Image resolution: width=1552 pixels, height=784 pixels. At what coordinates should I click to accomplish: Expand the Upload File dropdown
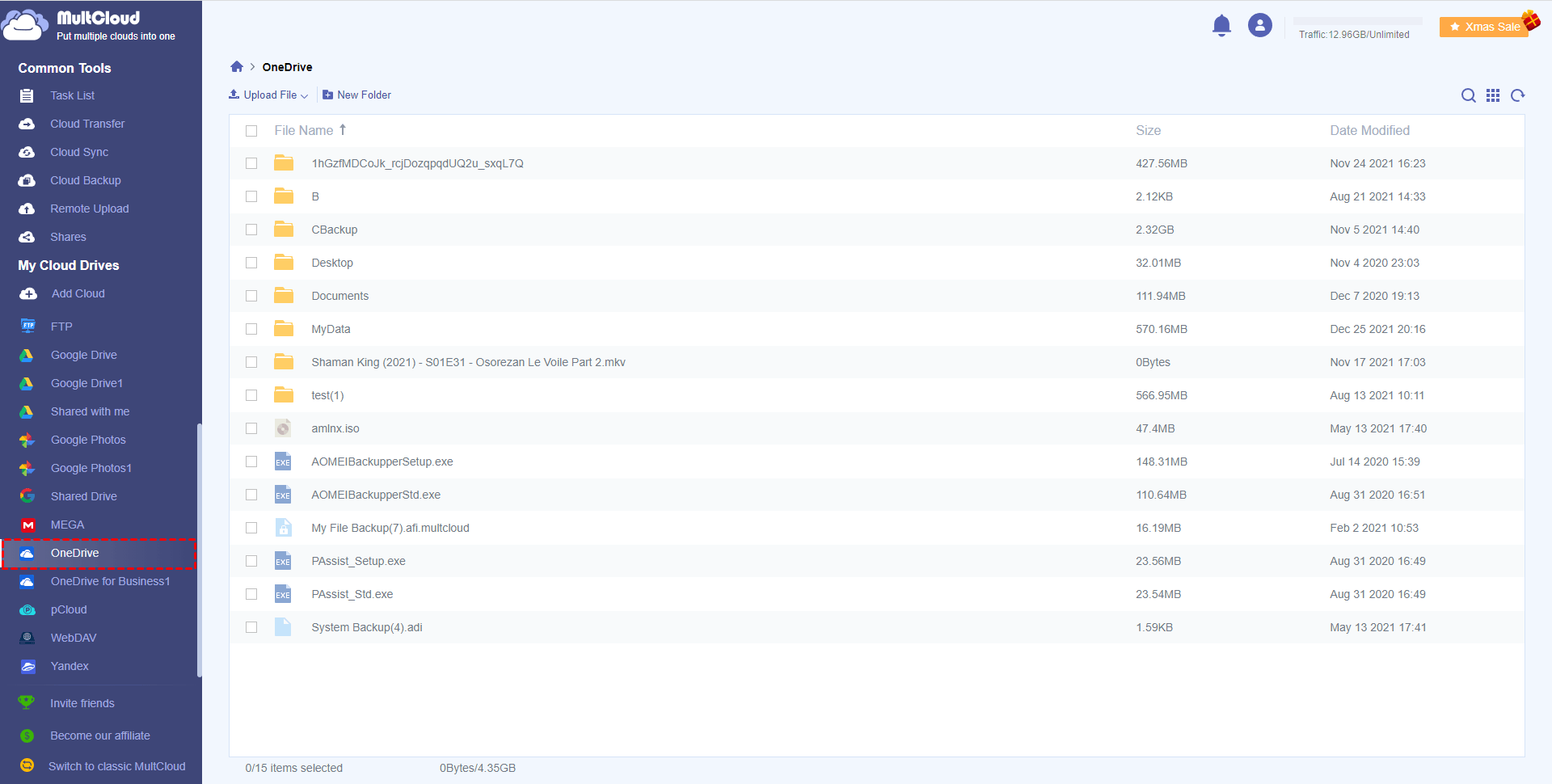click(304, 96)
